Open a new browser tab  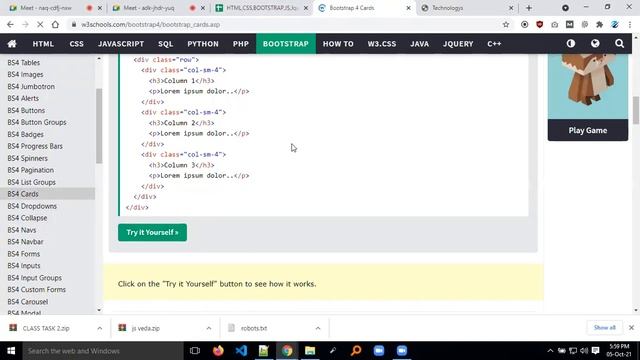coord(529,8)
